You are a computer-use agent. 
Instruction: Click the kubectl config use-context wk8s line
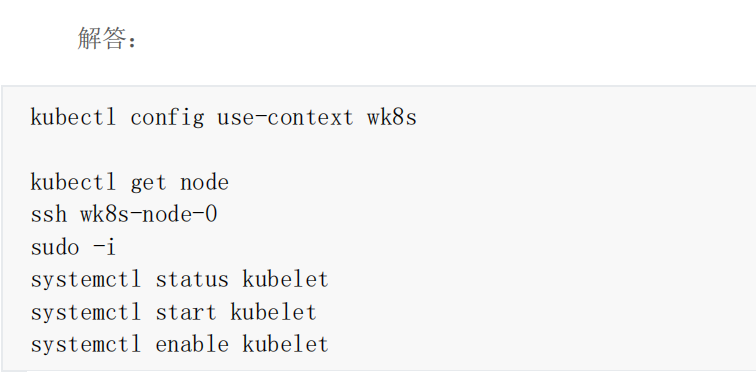tap(224, 118)
